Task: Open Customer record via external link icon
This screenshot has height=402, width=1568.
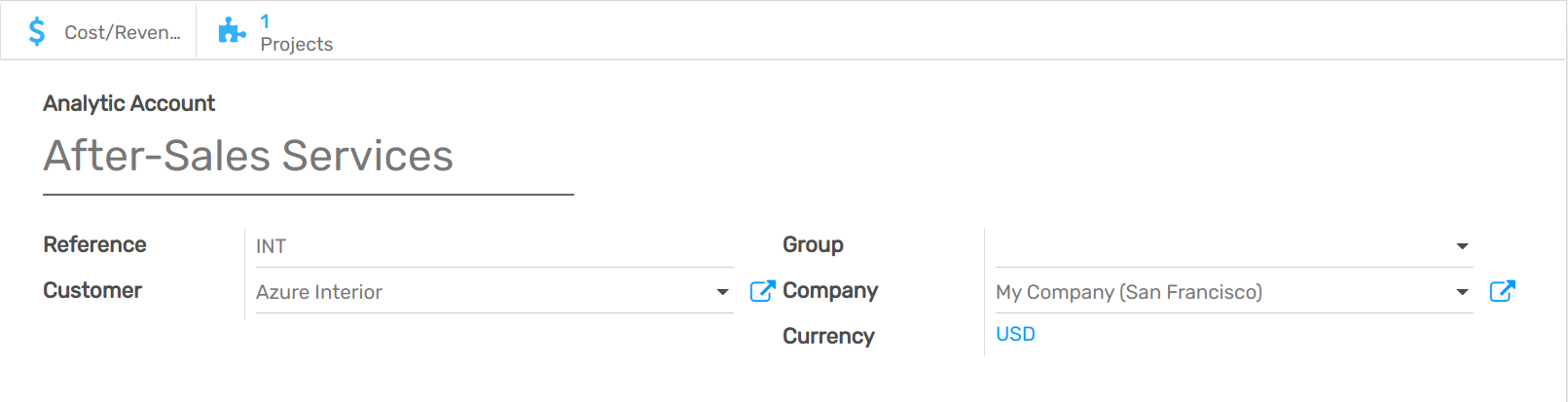Action: [762, 291]
